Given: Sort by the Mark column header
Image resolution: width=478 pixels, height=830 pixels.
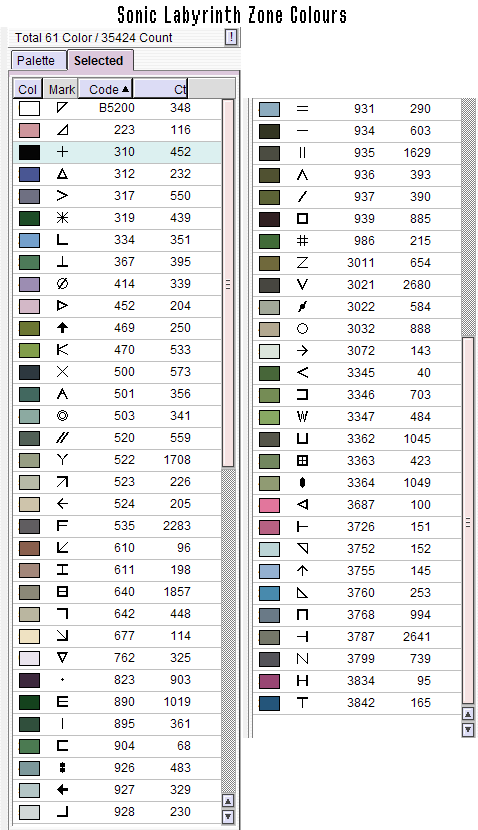Looking at the screenshot, I should [61, 89].
